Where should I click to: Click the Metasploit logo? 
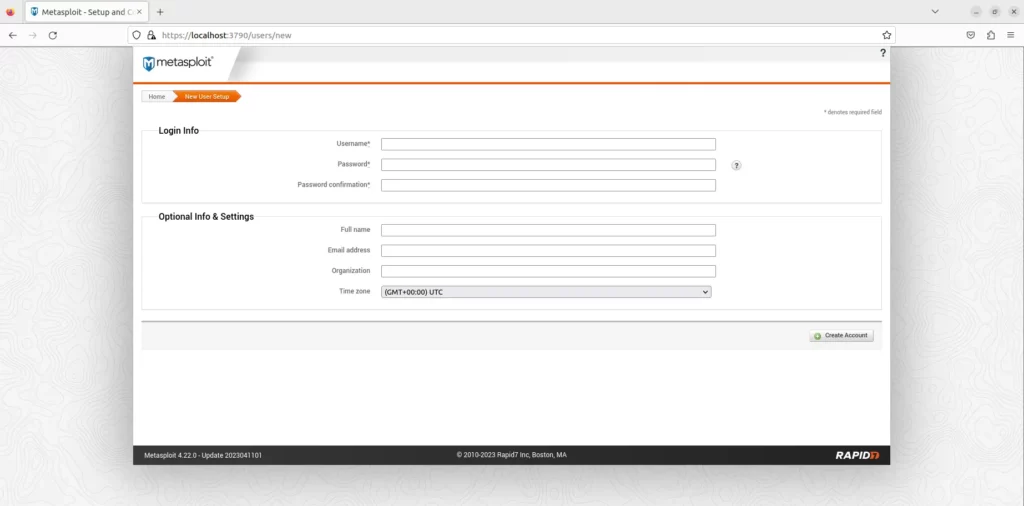point(178,63)
